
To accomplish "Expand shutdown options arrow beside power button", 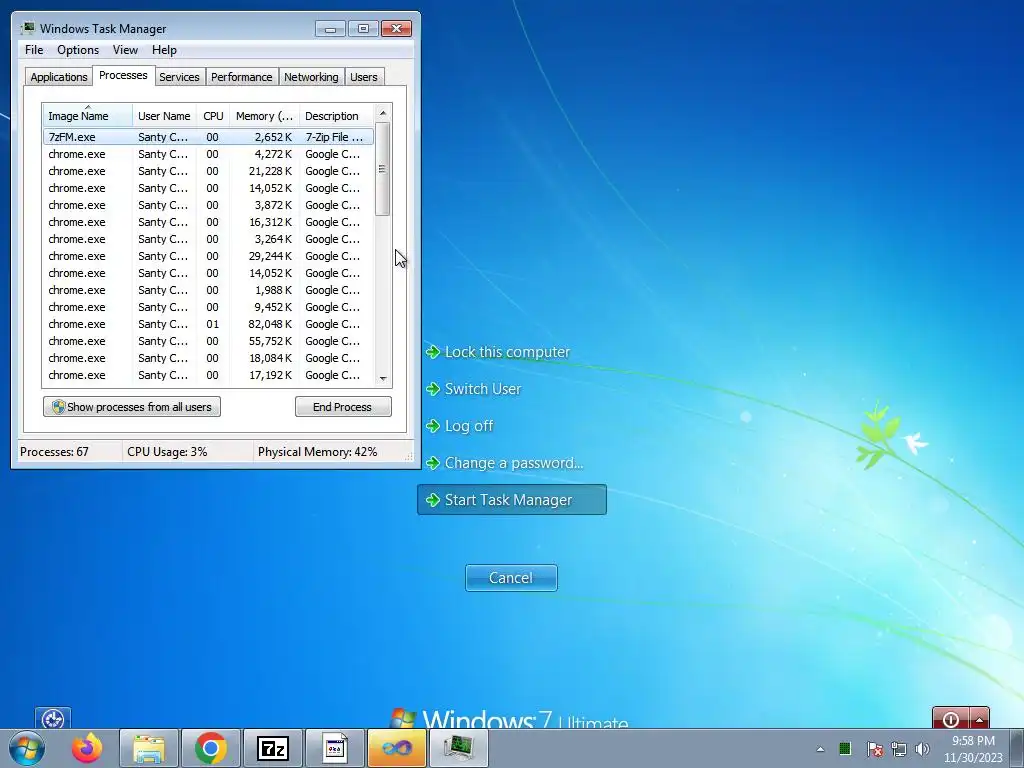I will click(x=980, y=719).
